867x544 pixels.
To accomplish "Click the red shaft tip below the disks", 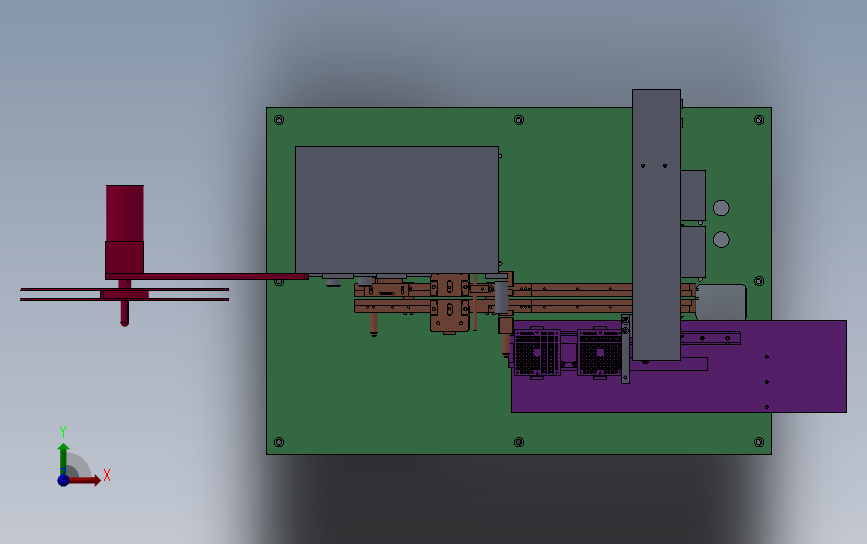I will tap(124, 314).
